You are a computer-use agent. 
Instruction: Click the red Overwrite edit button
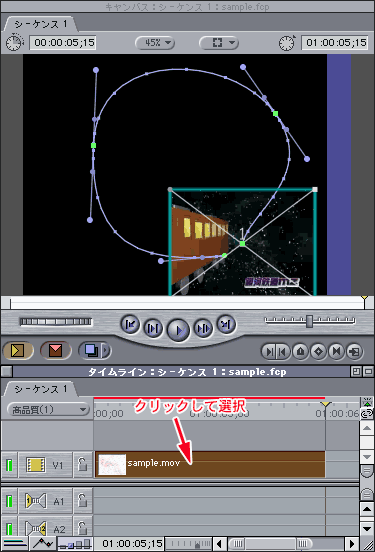pos(55,351)
